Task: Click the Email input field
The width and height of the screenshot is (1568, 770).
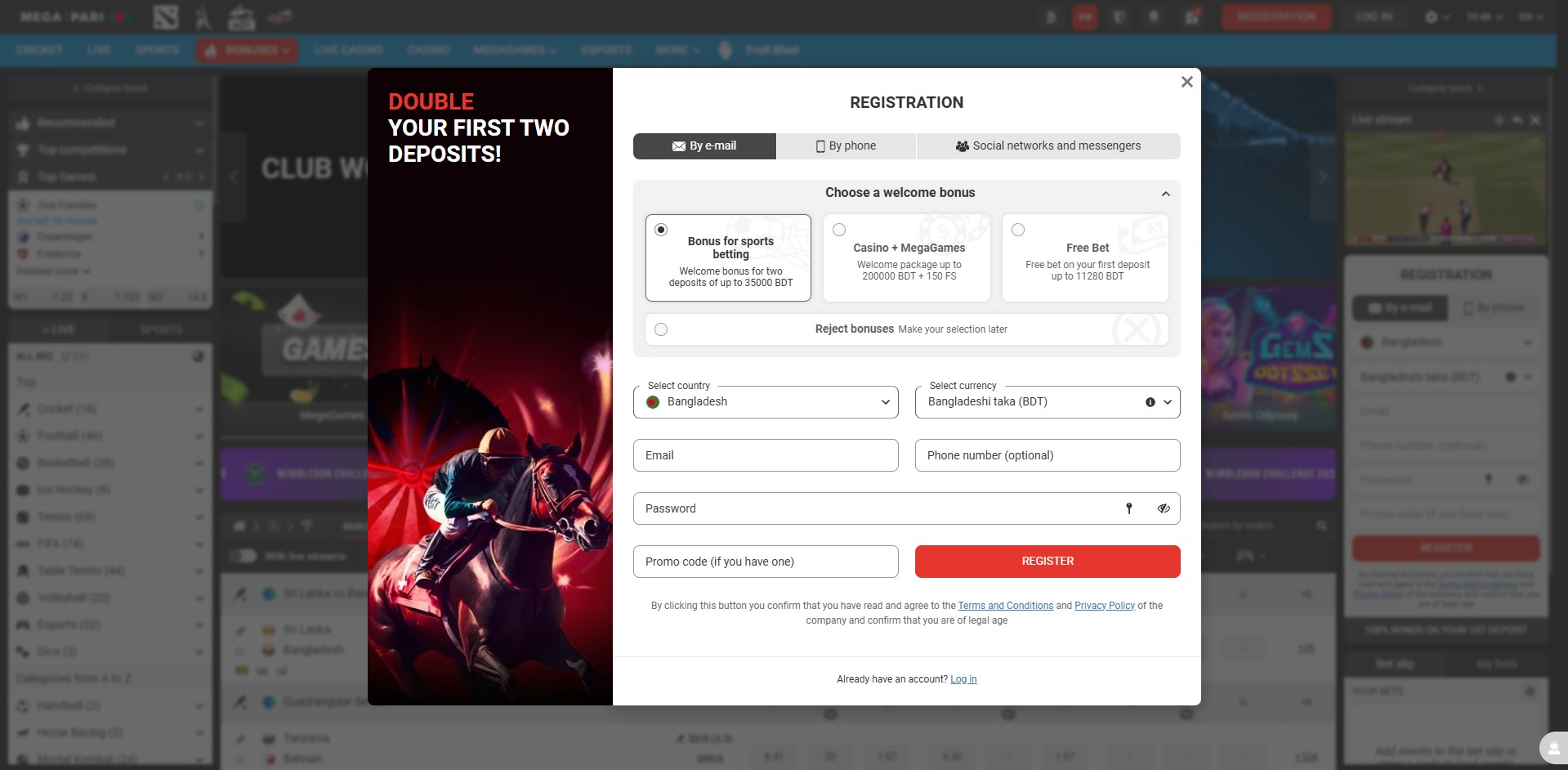Action: pos(766,455)
